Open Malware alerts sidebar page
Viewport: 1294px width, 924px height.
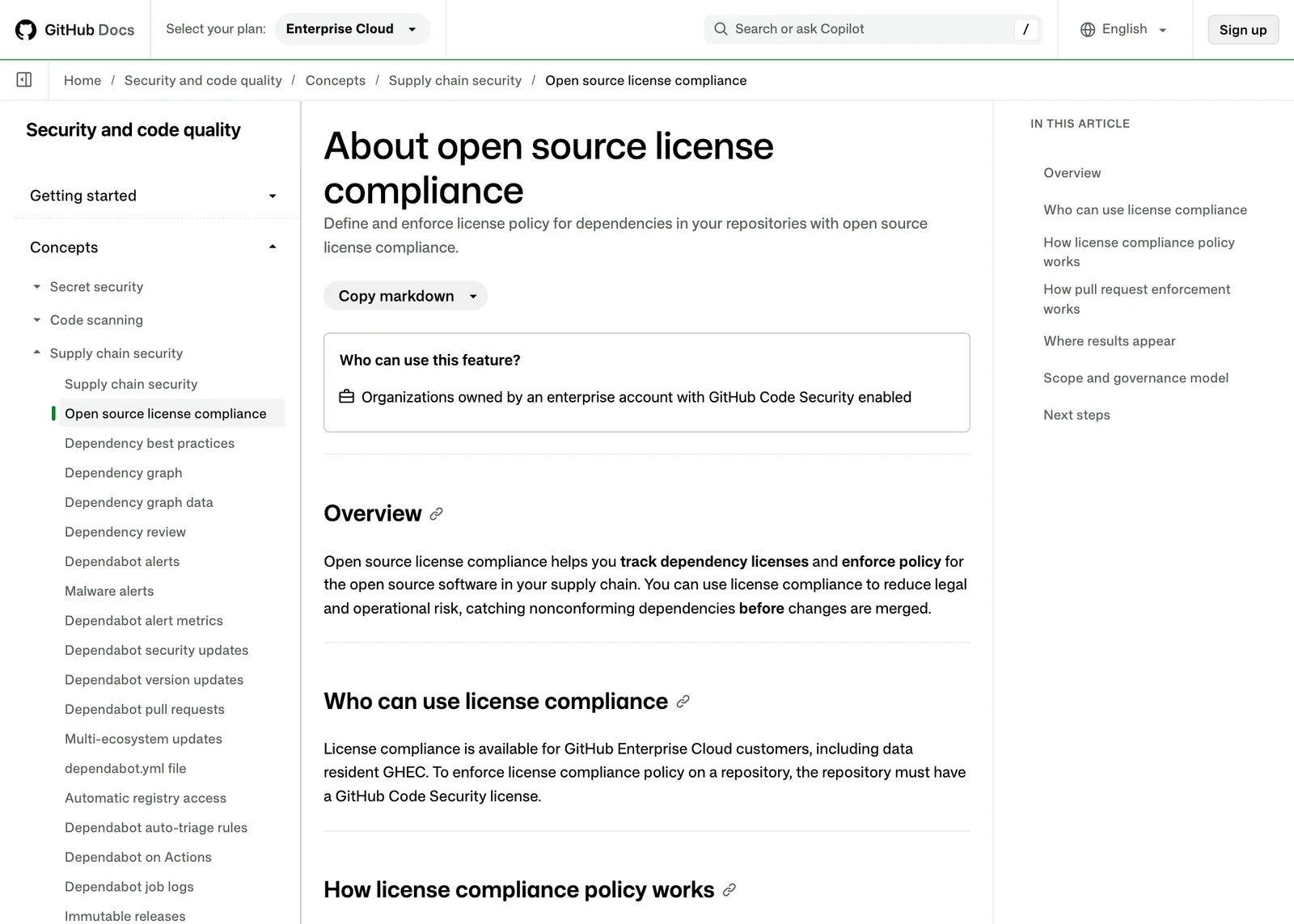click(109, 591)
